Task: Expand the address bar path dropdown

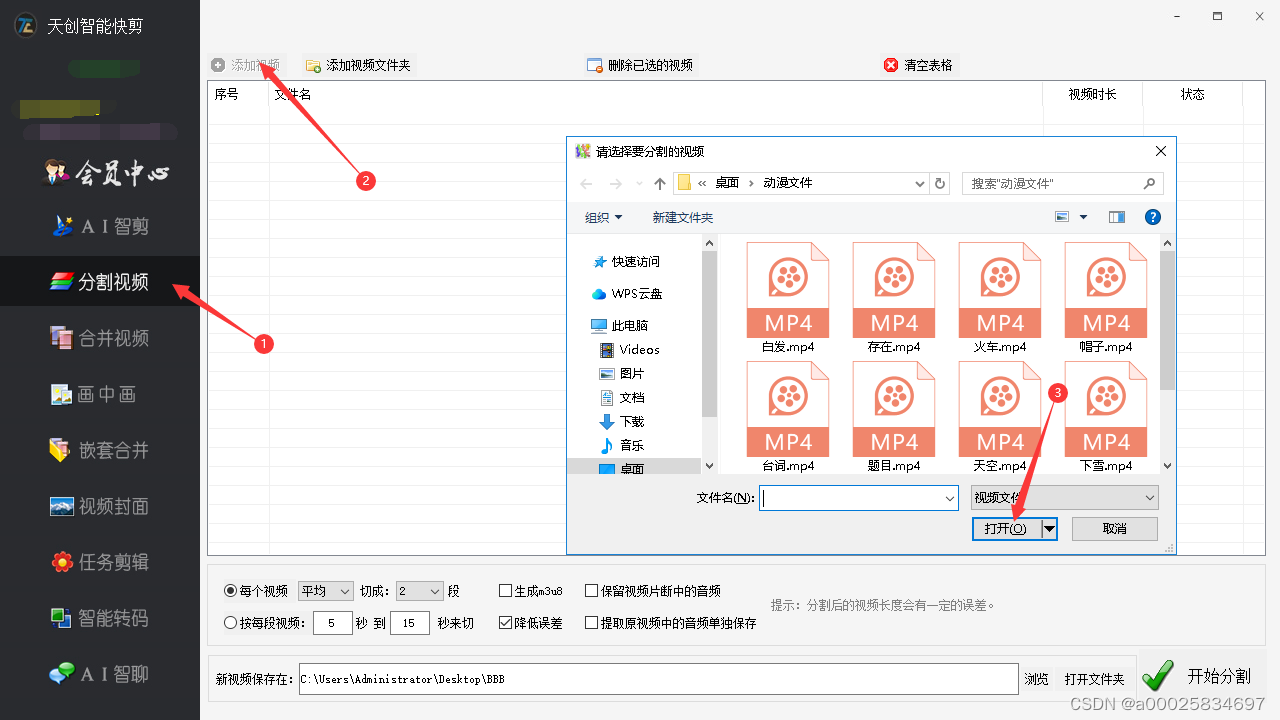Action: (x=920, y=184)
